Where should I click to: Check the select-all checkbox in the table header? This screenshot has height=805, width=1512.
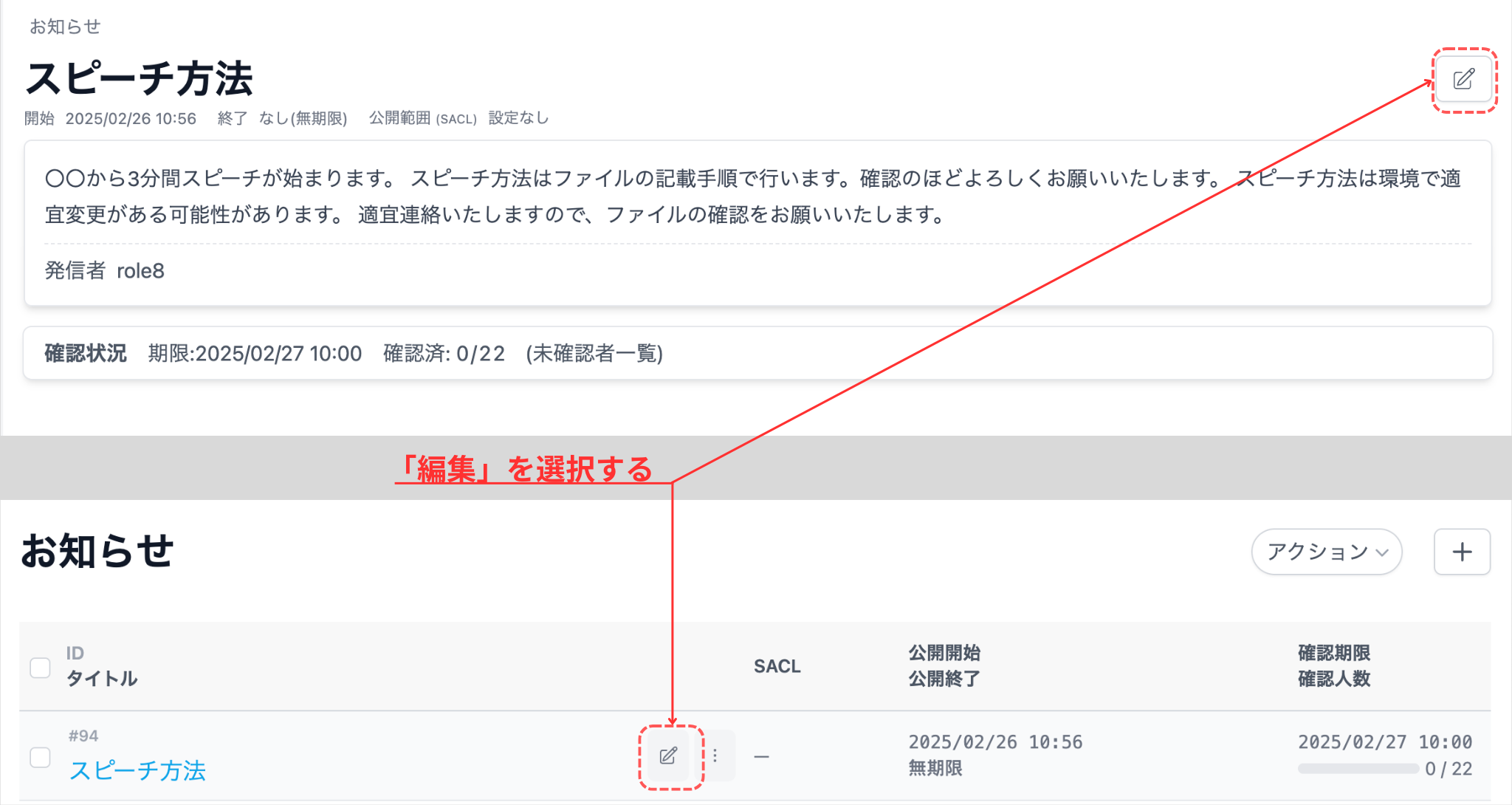point(40,667)
